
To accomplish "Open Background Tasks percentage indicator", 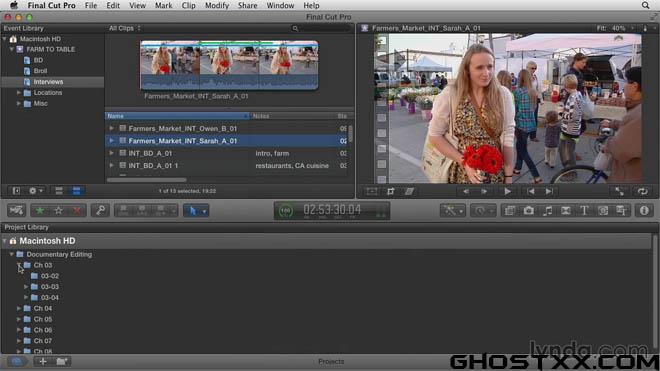I will tap(285, 211).
